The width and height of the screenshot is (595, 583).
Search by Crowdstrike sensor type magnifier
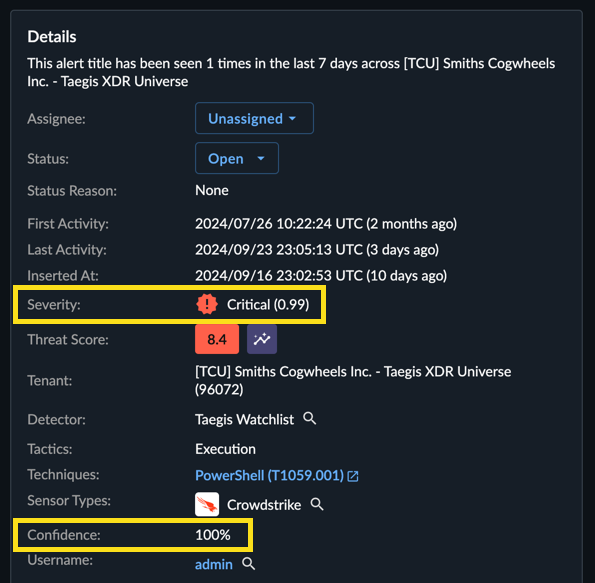click(x=317, y=504)
